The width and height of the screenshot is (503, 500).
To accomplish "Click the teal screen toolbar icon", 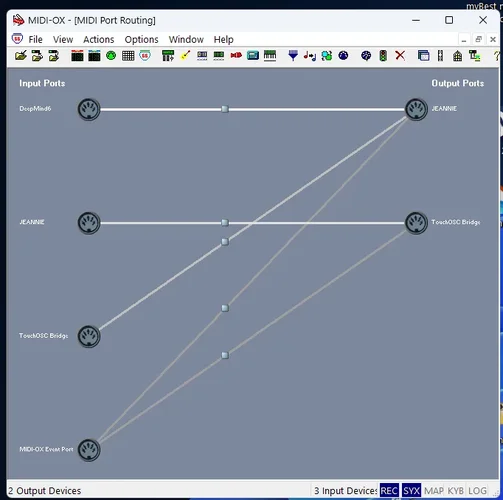I will 253,55.
